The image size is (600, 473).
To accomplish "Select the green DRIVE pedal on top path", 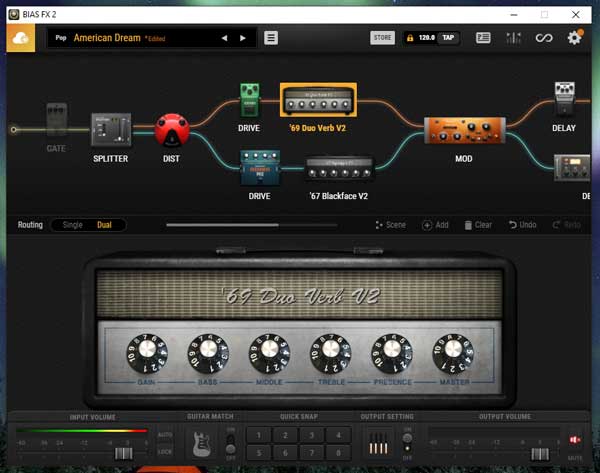I will click(x=249, y=100).
